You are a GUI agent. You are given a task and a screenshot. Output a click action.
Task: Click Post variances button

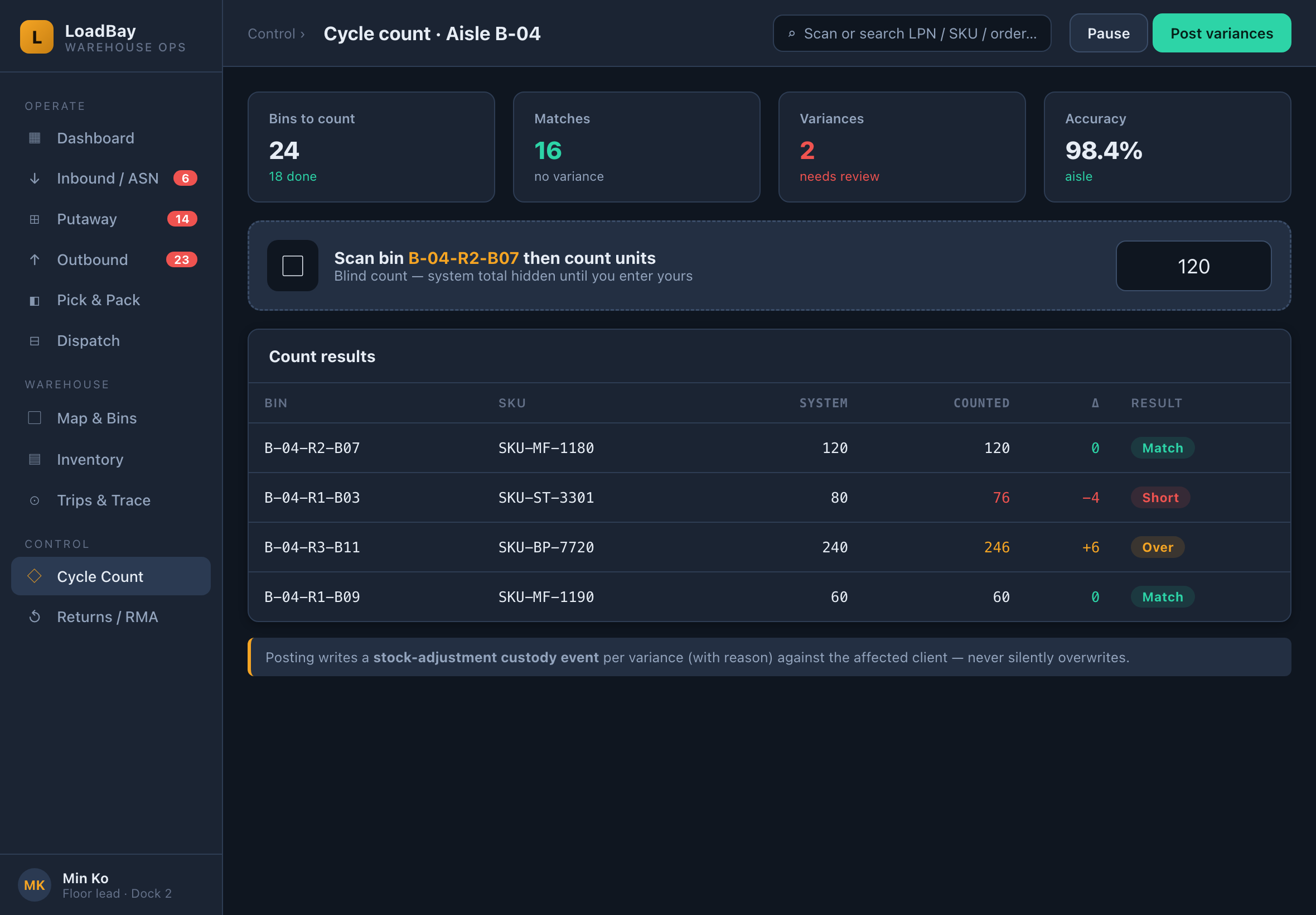coord(1221,33)
